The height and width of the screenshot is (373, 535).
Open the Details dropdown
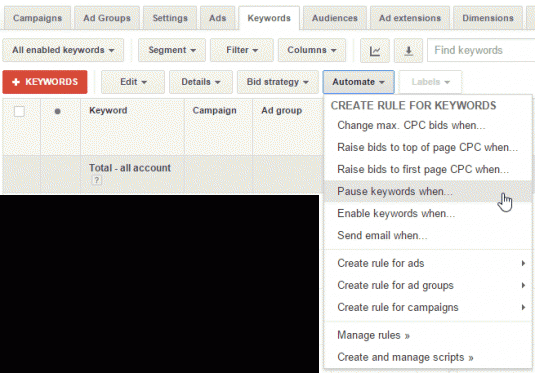click(x=201, y=82)
